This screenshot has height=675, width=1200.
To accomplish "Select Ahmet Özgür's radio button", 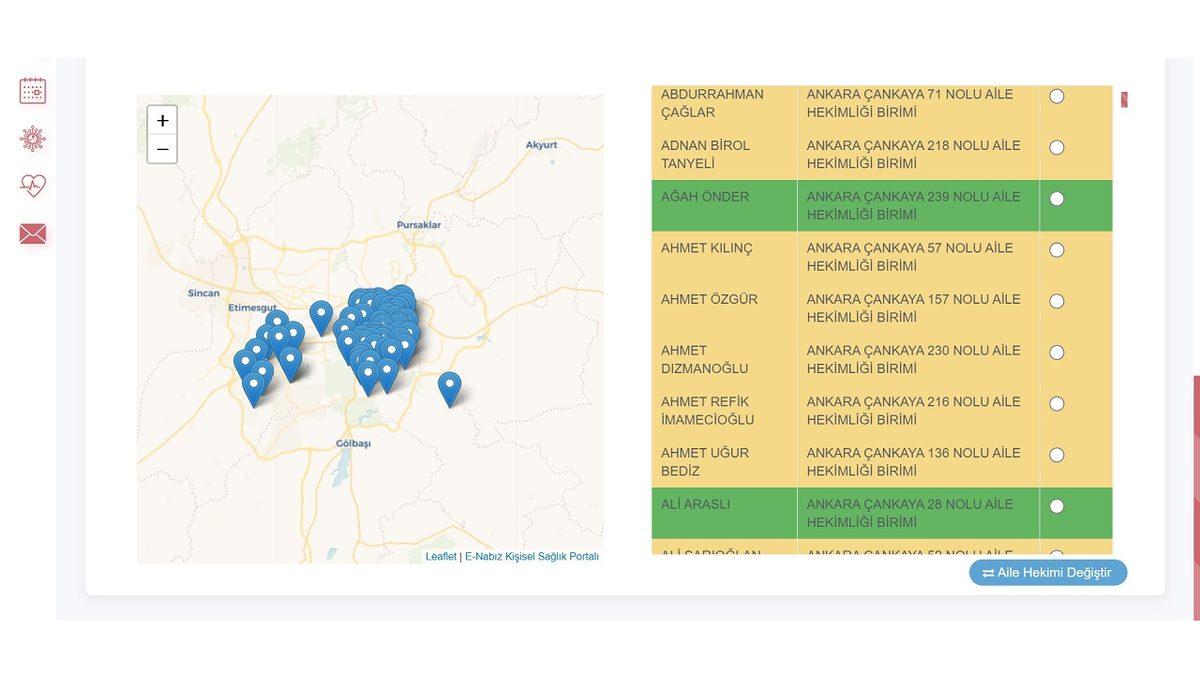I will coord(1056,301).
